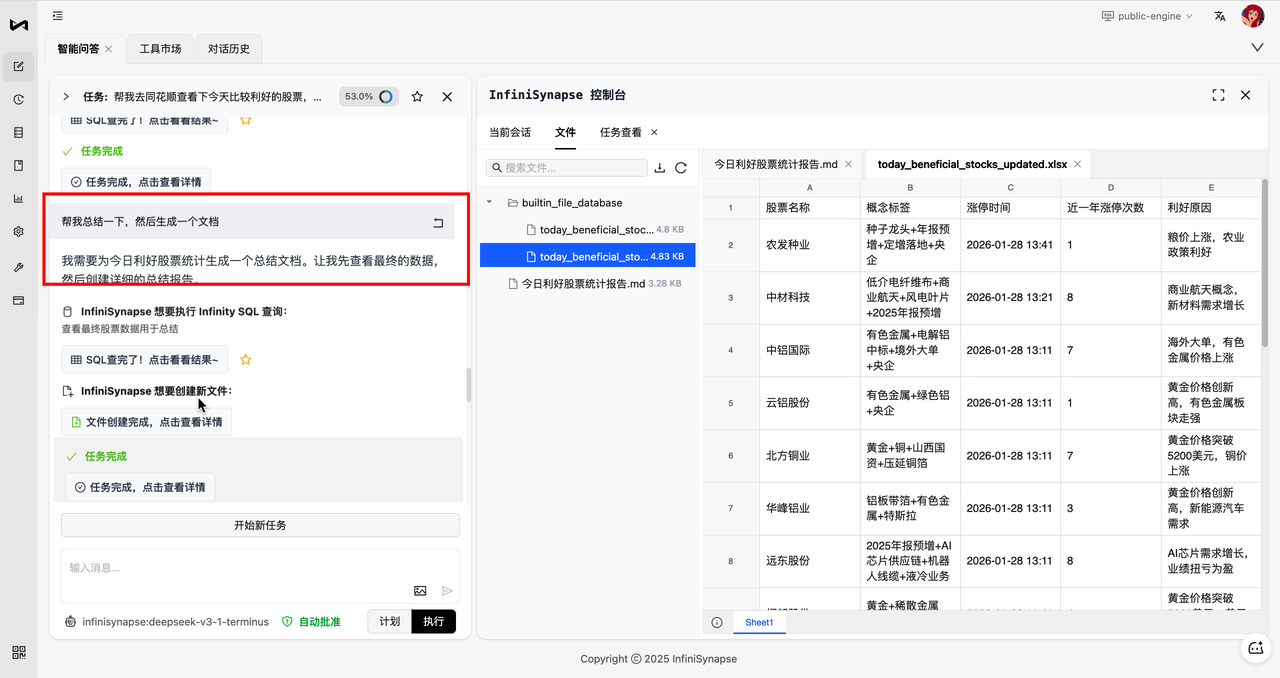This screenshot has height=678, width=1280.
Task: Select the 文件 console tab
Action: (566, 132)
